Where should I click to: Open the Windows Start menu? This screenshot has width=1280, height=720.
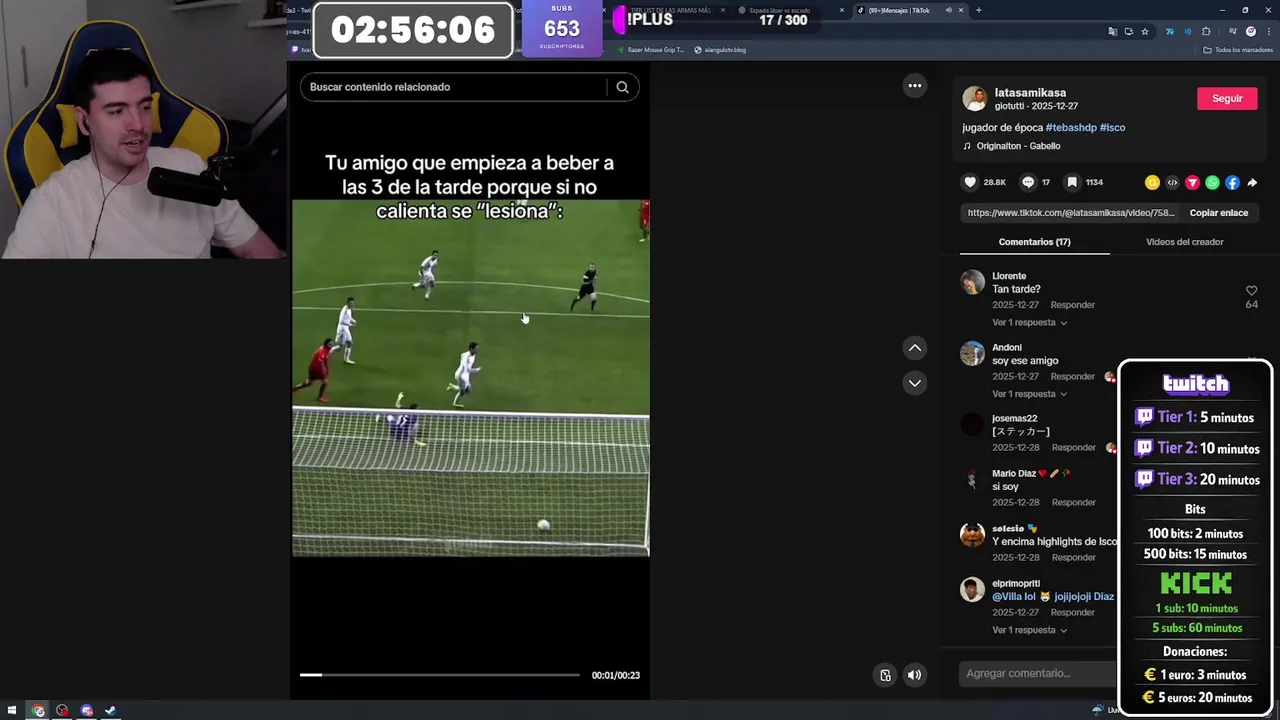pos(12,711)
